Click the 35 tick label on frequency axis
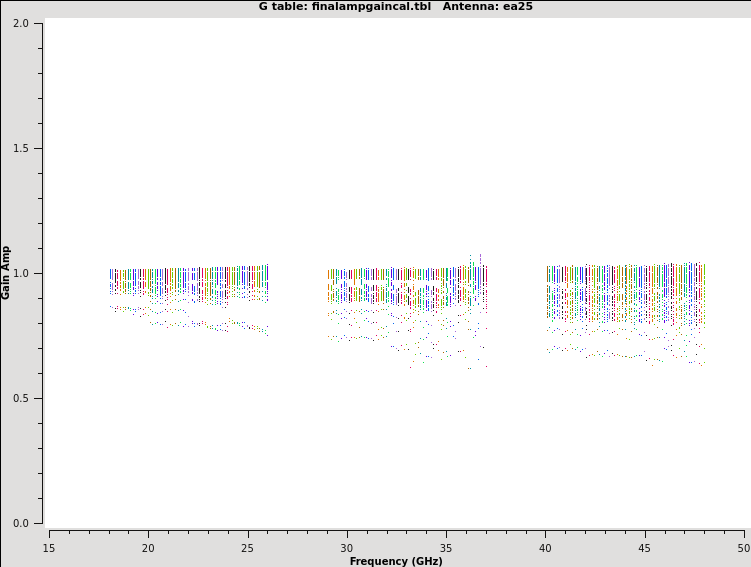This screenshot has width=751, height=567. pyautogui.click(x=446, y=547)
